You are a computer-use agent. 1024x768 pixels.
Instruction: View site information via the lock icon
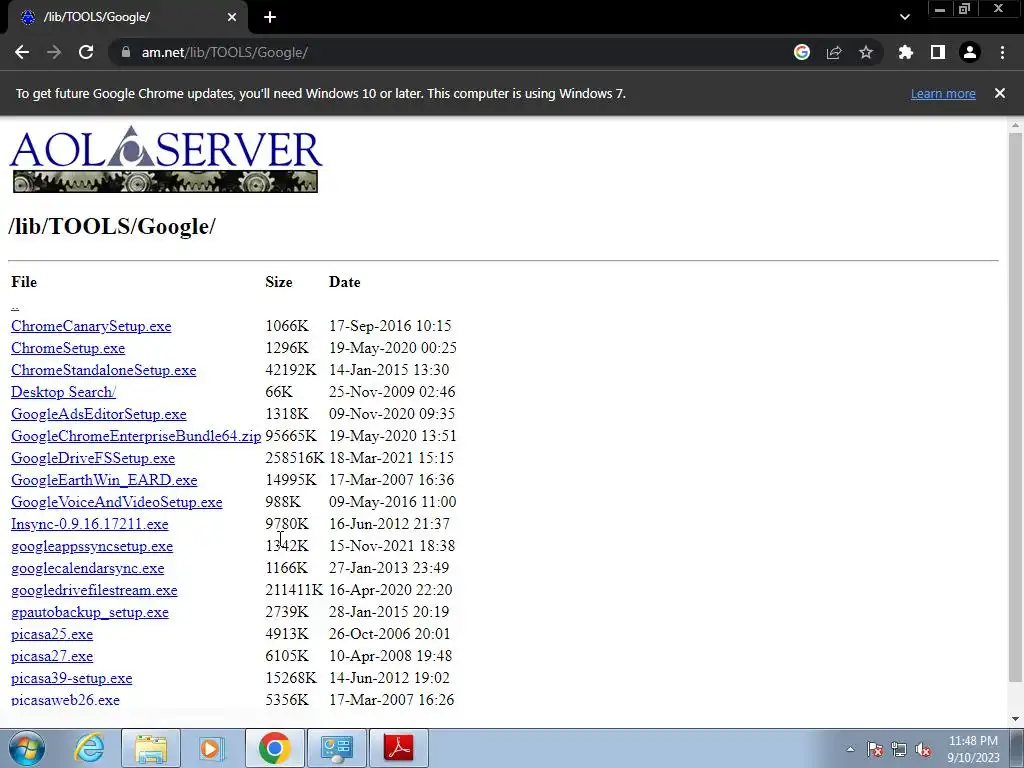click(126, 52)
